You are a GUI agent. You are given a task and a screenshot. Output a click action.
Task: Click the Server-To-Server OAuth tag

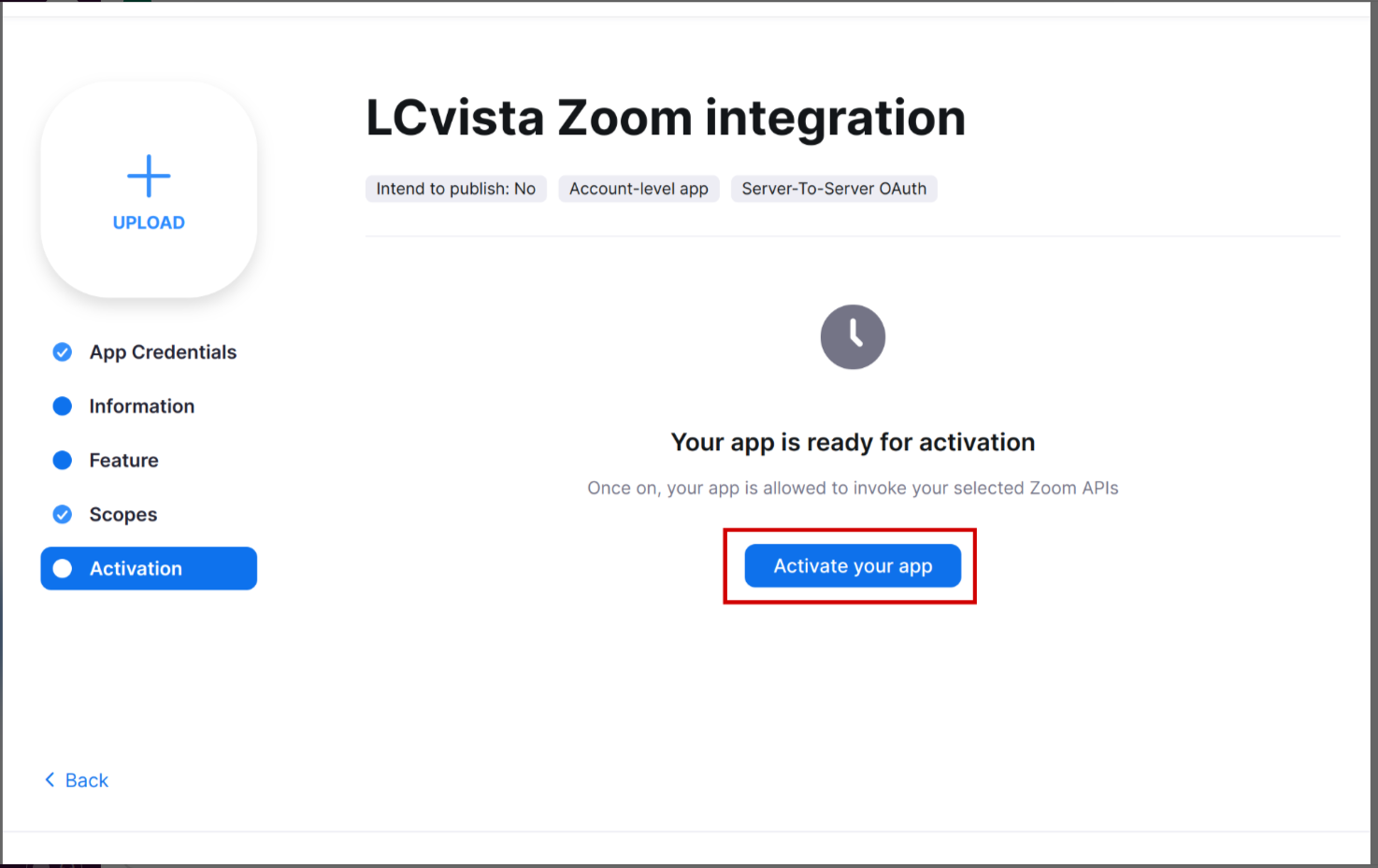coord(834,189)
